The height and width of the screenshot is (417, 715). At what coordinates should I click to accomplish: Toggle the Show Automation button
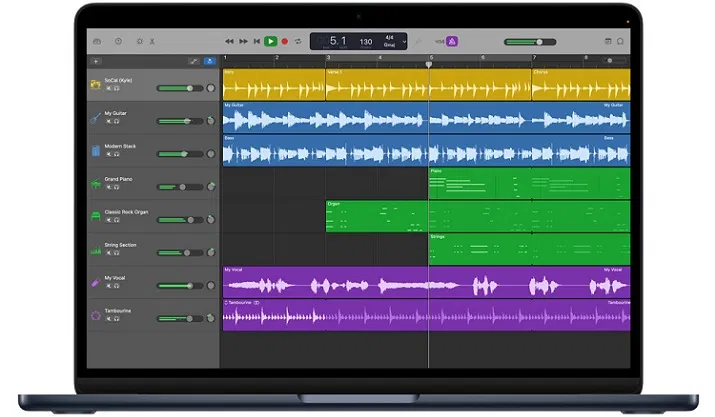[194, 62]
